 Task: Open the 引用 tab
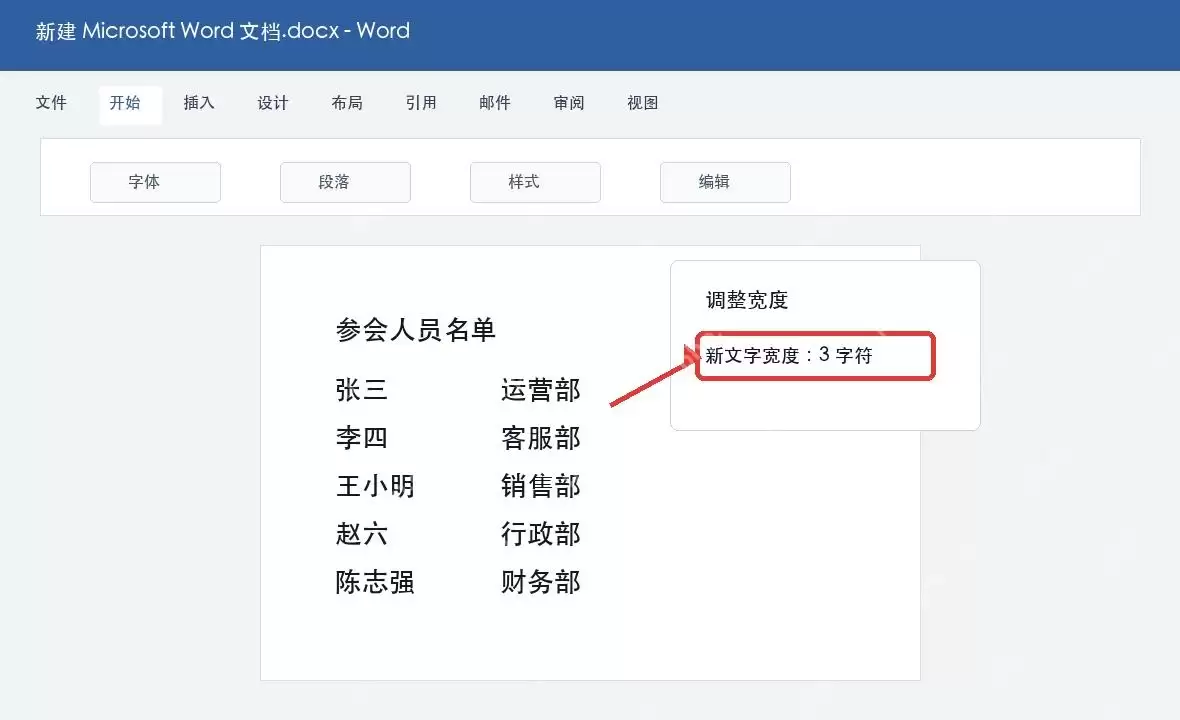pyautogui.click(x=421, y=103)
